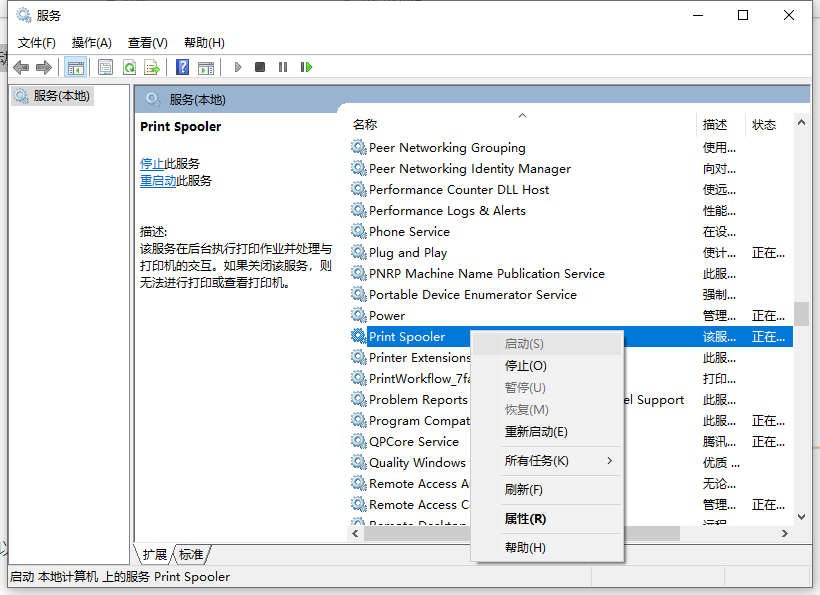Click the Stop service square icon
820x595 pixels.
tap(260, 67)
